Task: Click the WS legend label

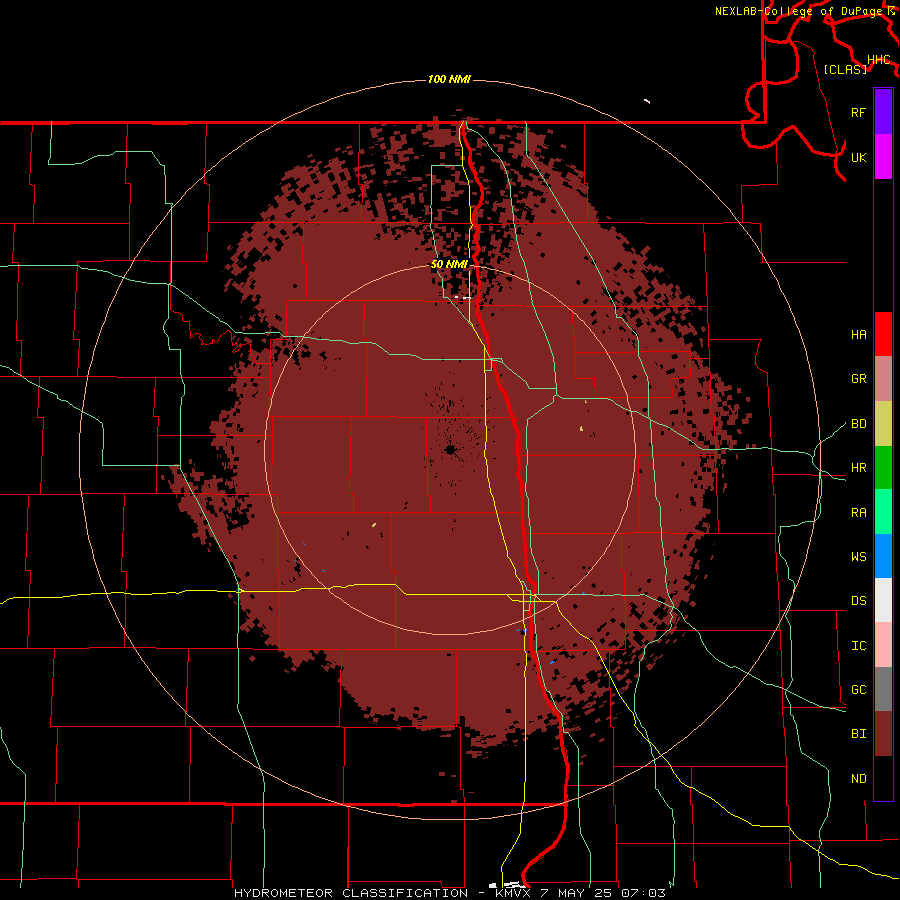Action: click(858, 556)
